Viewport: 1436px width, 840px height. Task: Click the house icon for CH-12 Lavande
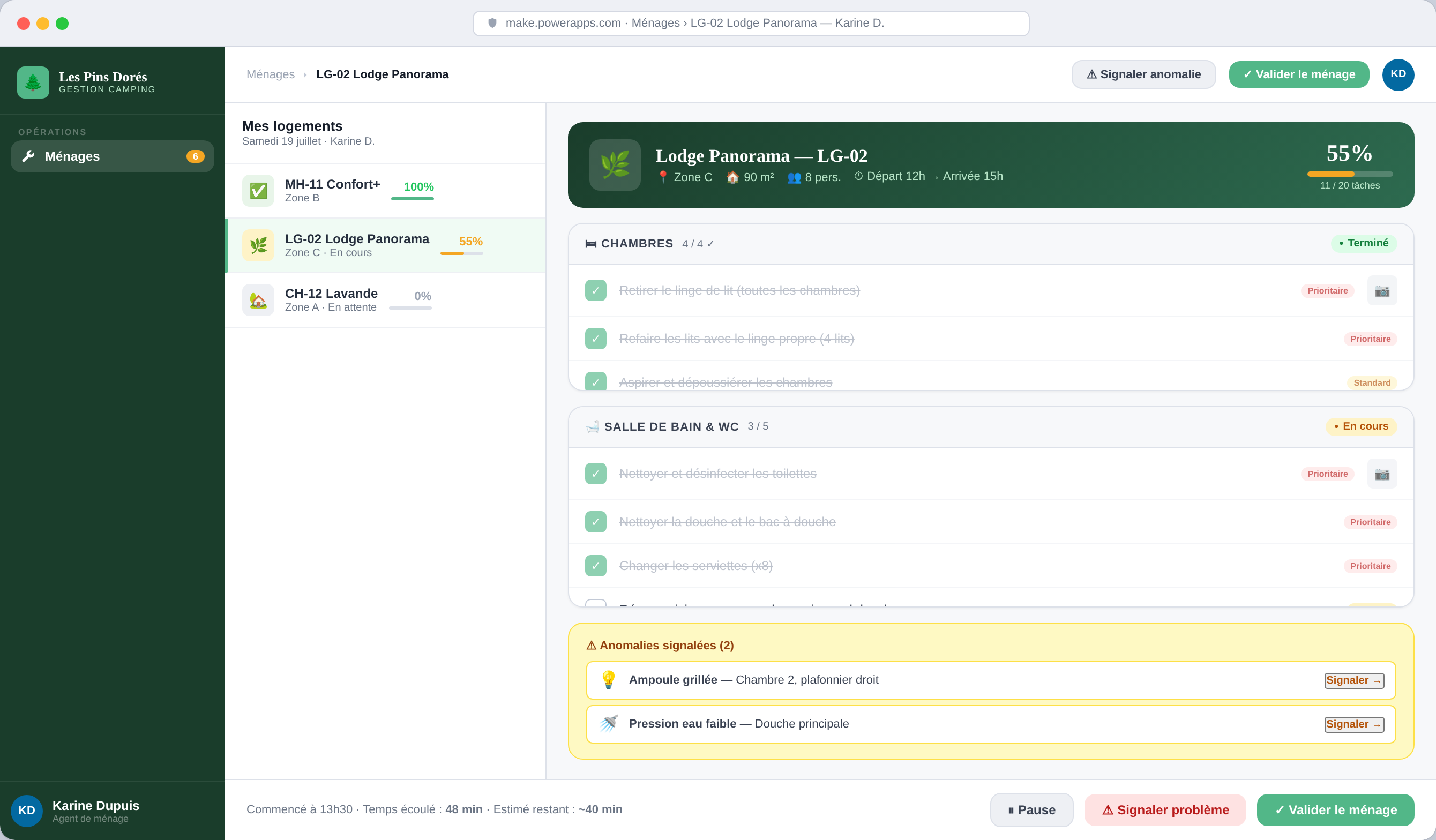point(258,301)
